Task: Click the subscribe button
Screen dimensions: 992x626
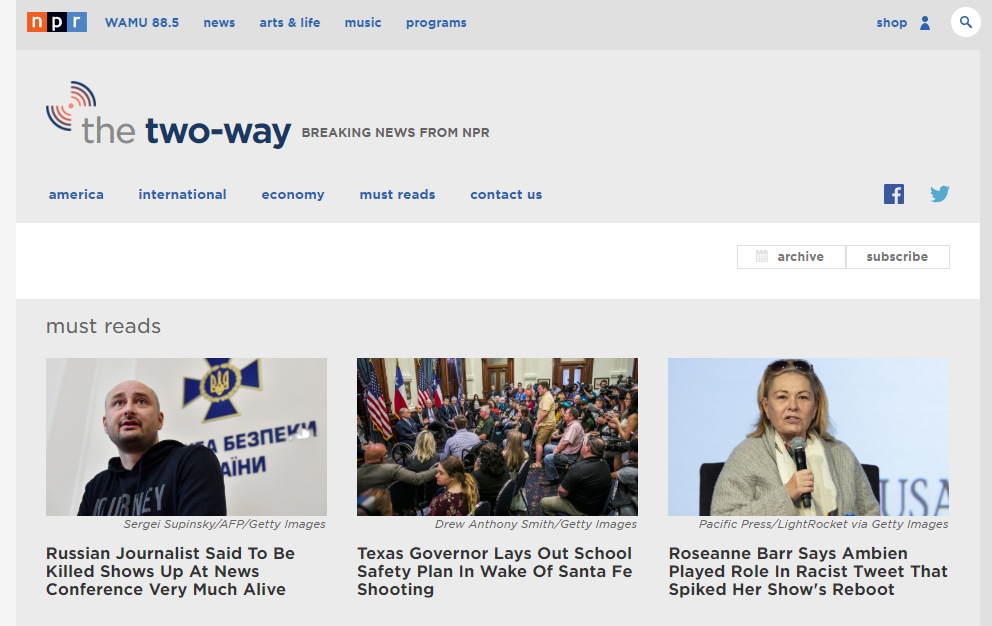Action: tap(897, 256)
